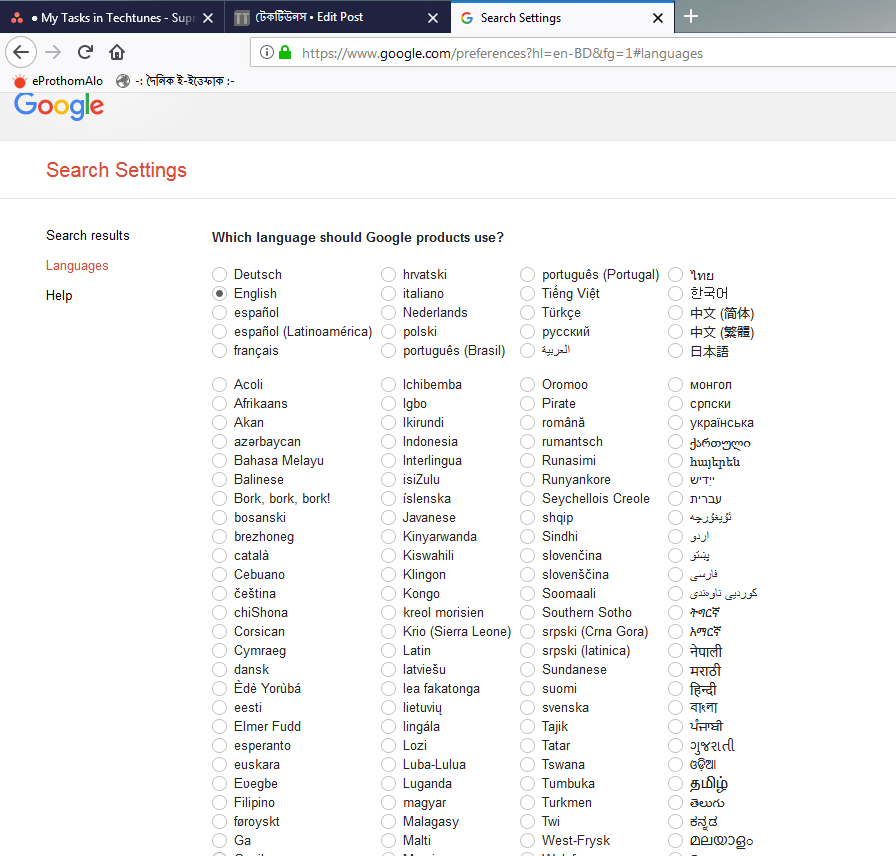Choose the Pirate language option
The width and height of the screenshot is (896, 856).
(x=527, y=403)
